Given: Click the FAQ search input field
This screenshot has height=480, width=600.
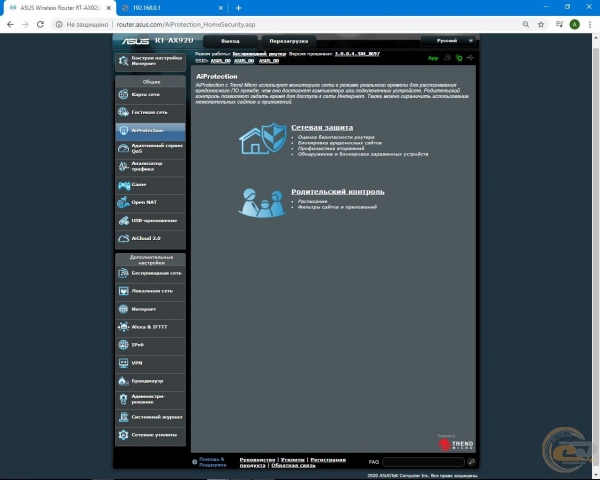Looking at the screenshot, I should point(422,462).
